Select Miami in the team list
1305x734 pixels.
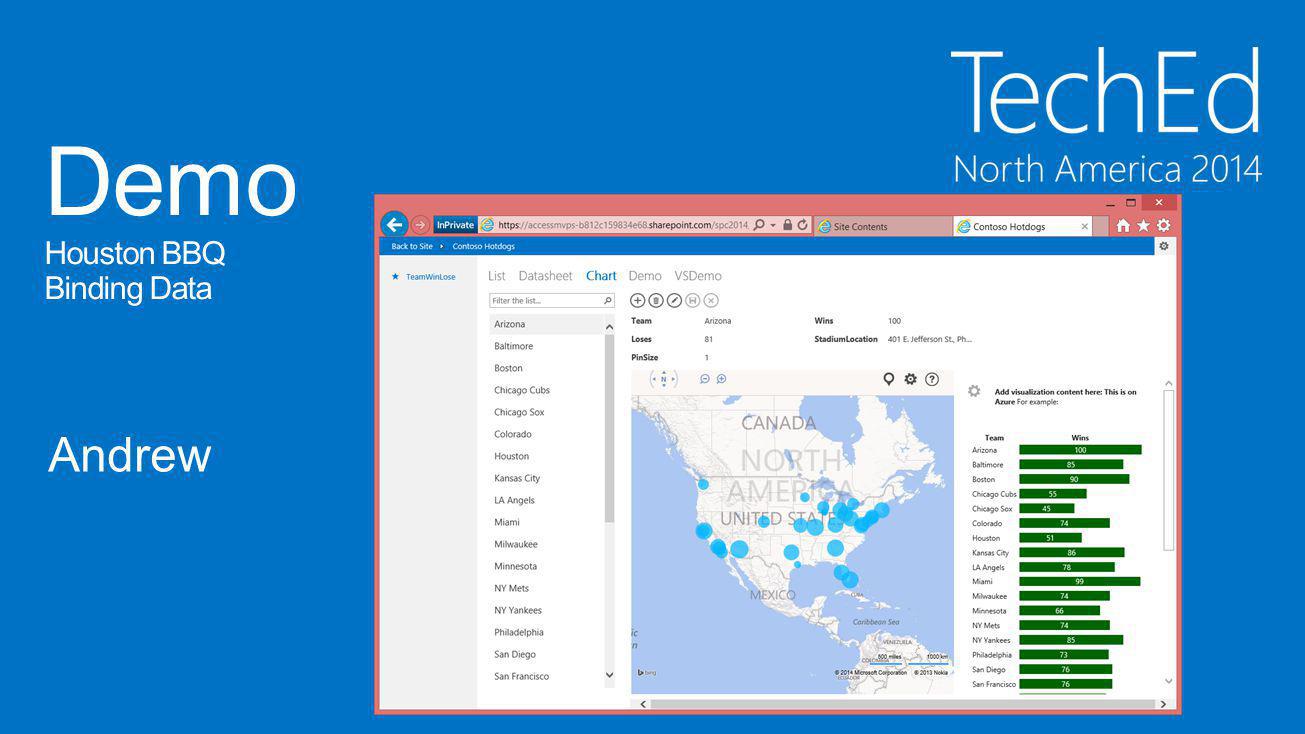546,522
